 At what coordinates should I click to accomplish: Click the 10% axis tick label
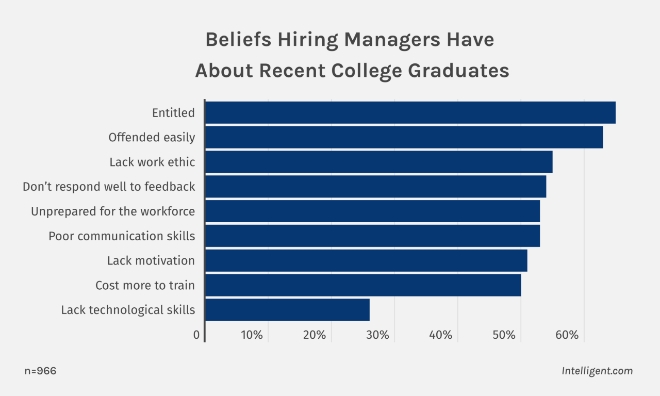point(252,335)
